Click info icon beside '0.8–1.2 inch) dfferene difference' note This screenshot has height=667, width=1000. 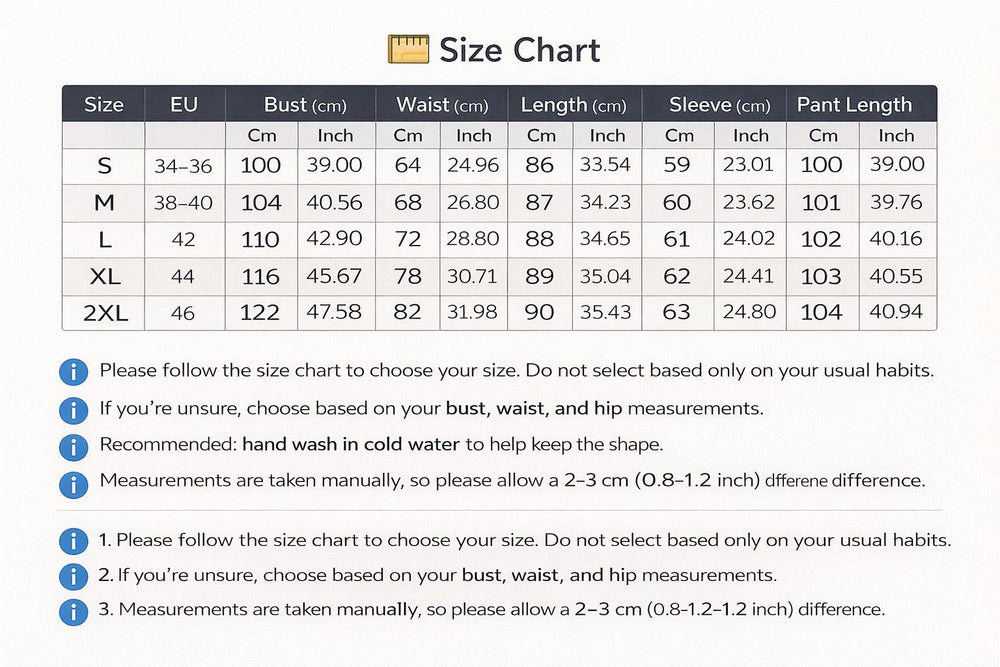coord(73,483)
